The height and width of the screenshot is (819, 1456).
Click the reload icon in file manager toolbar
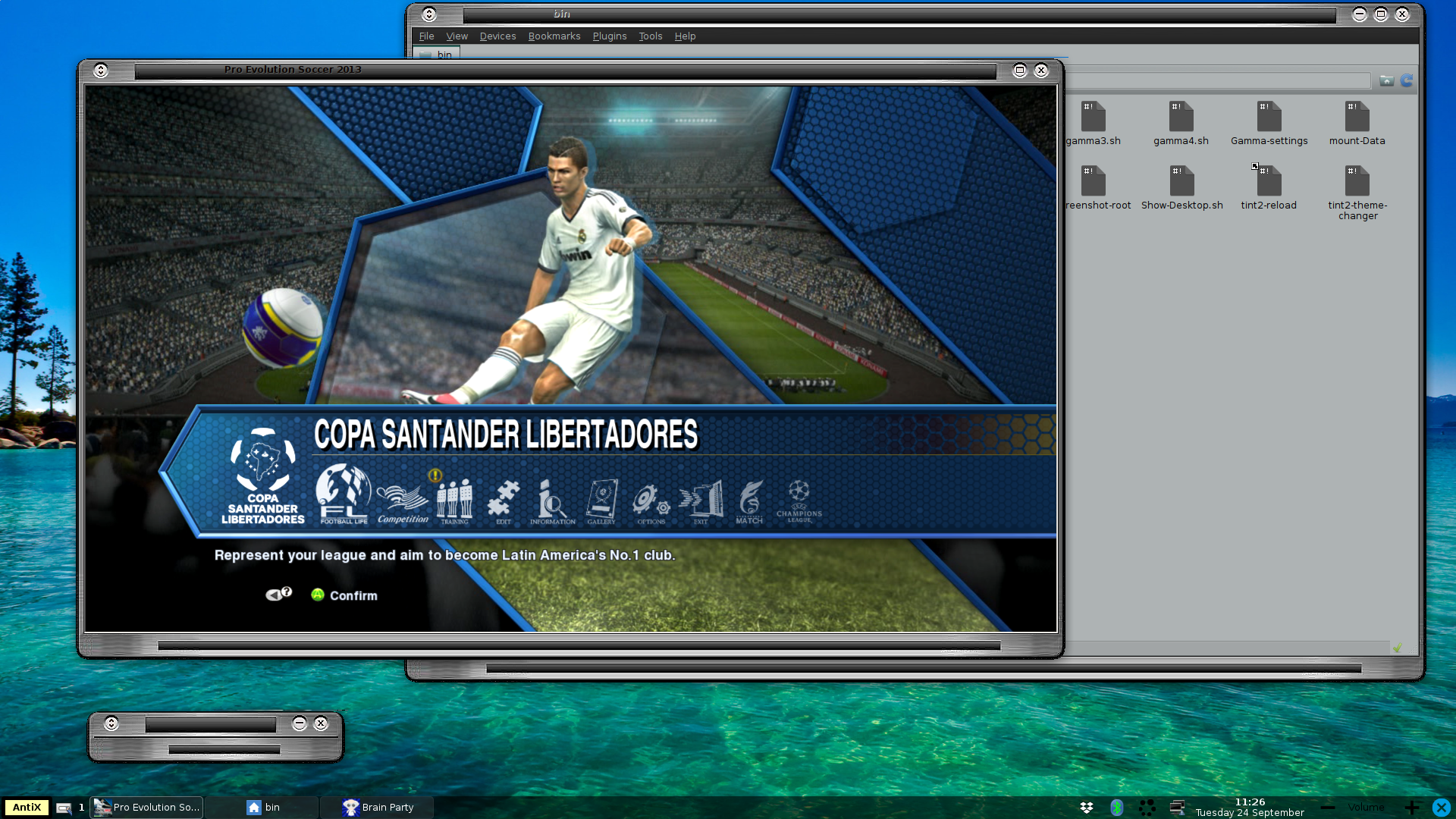(1407, 80)
